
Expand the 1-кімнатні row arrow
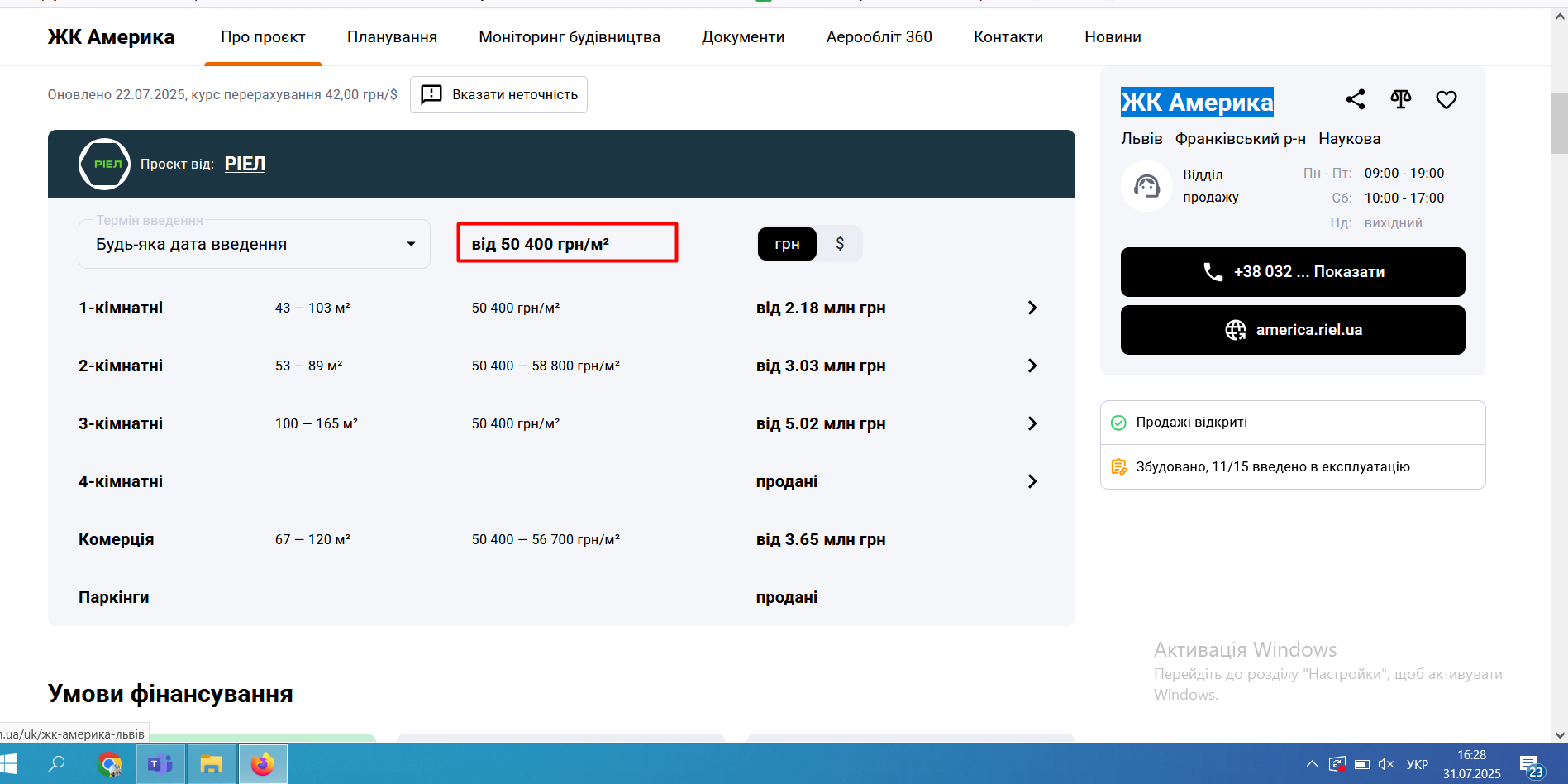(1032, 308)
